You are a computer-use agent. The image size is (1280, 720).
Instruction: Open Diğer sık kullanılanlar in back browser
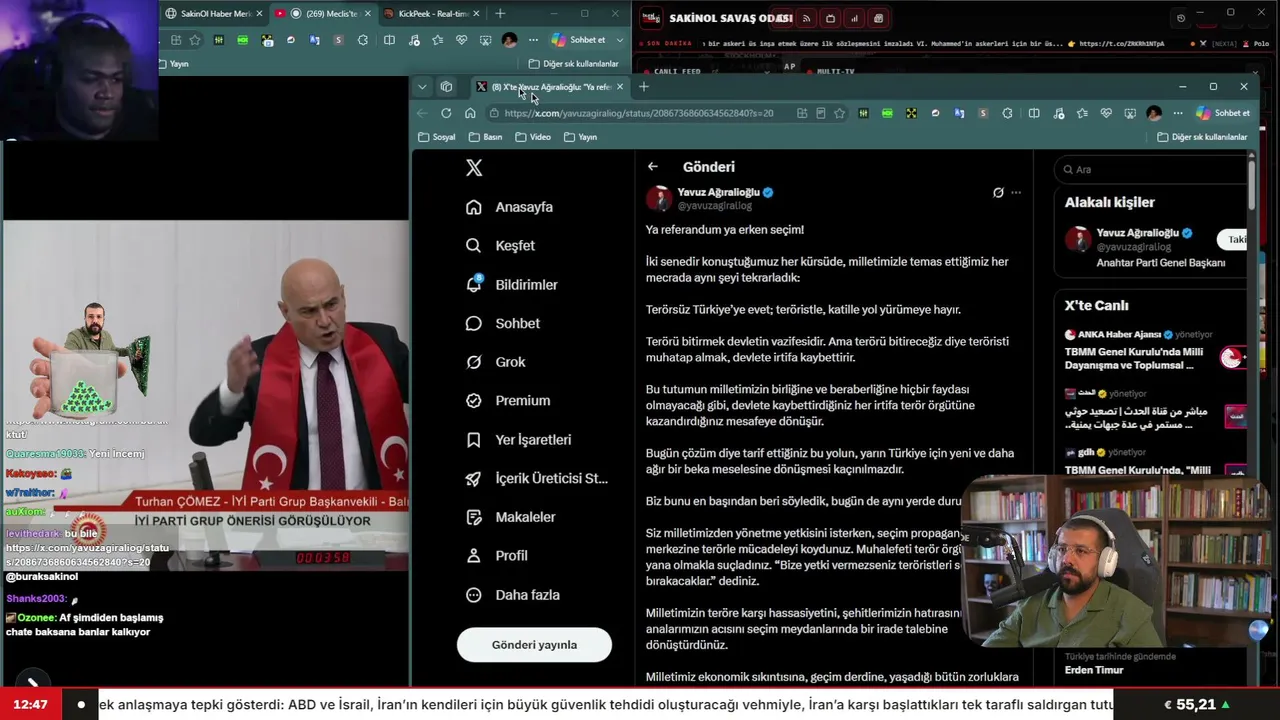tap(573, 64)
